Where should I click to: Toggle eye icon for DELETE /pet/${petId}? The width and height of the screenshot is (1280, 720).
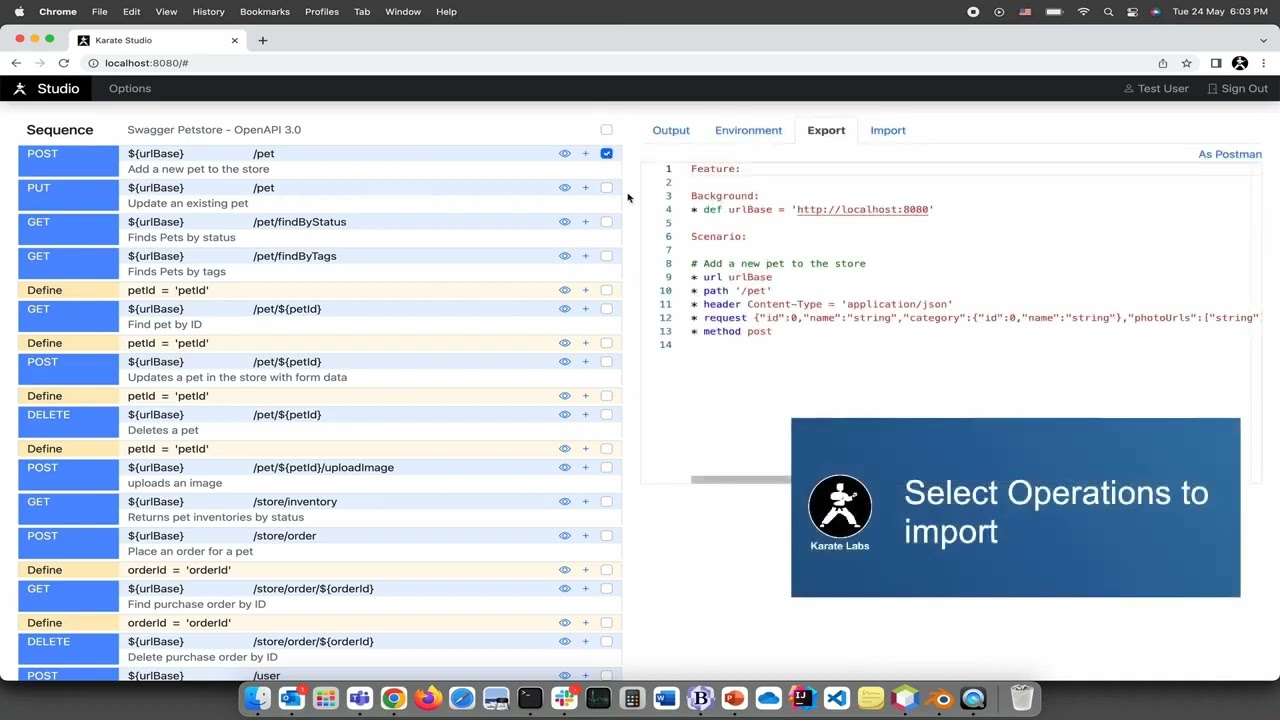(564, 415)
